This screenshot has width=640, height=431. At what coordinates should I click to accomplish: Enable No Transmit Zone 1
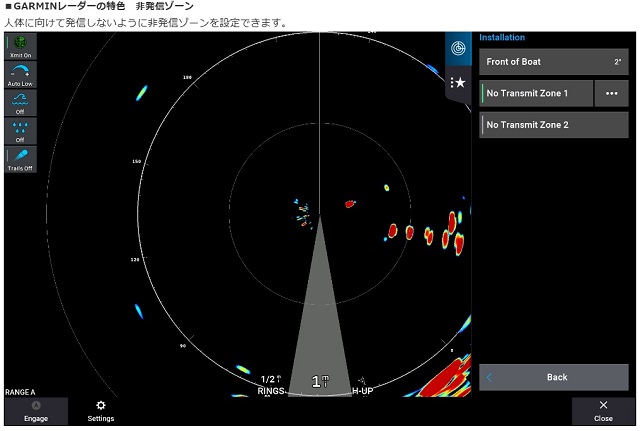535,93
